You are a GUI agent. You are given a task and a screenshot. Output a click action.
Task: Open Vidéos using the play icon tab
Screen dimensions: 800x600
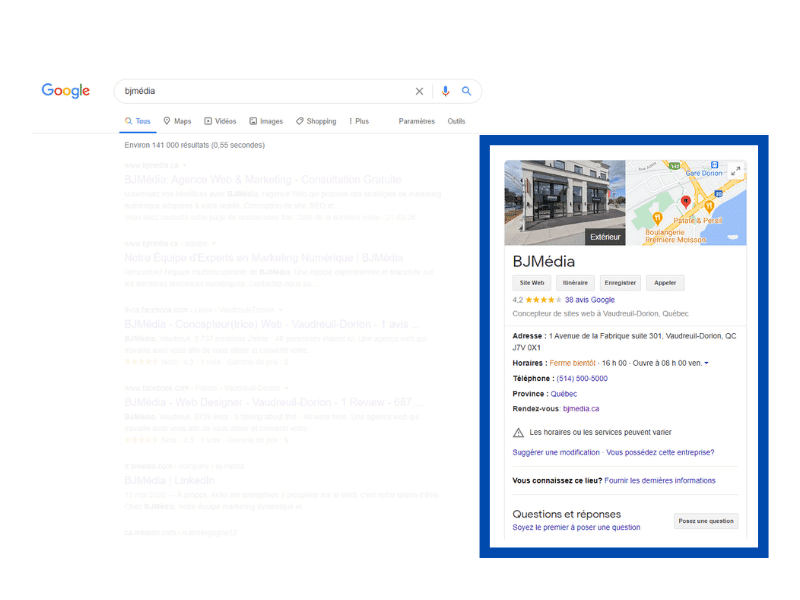[x=208, y=121]
